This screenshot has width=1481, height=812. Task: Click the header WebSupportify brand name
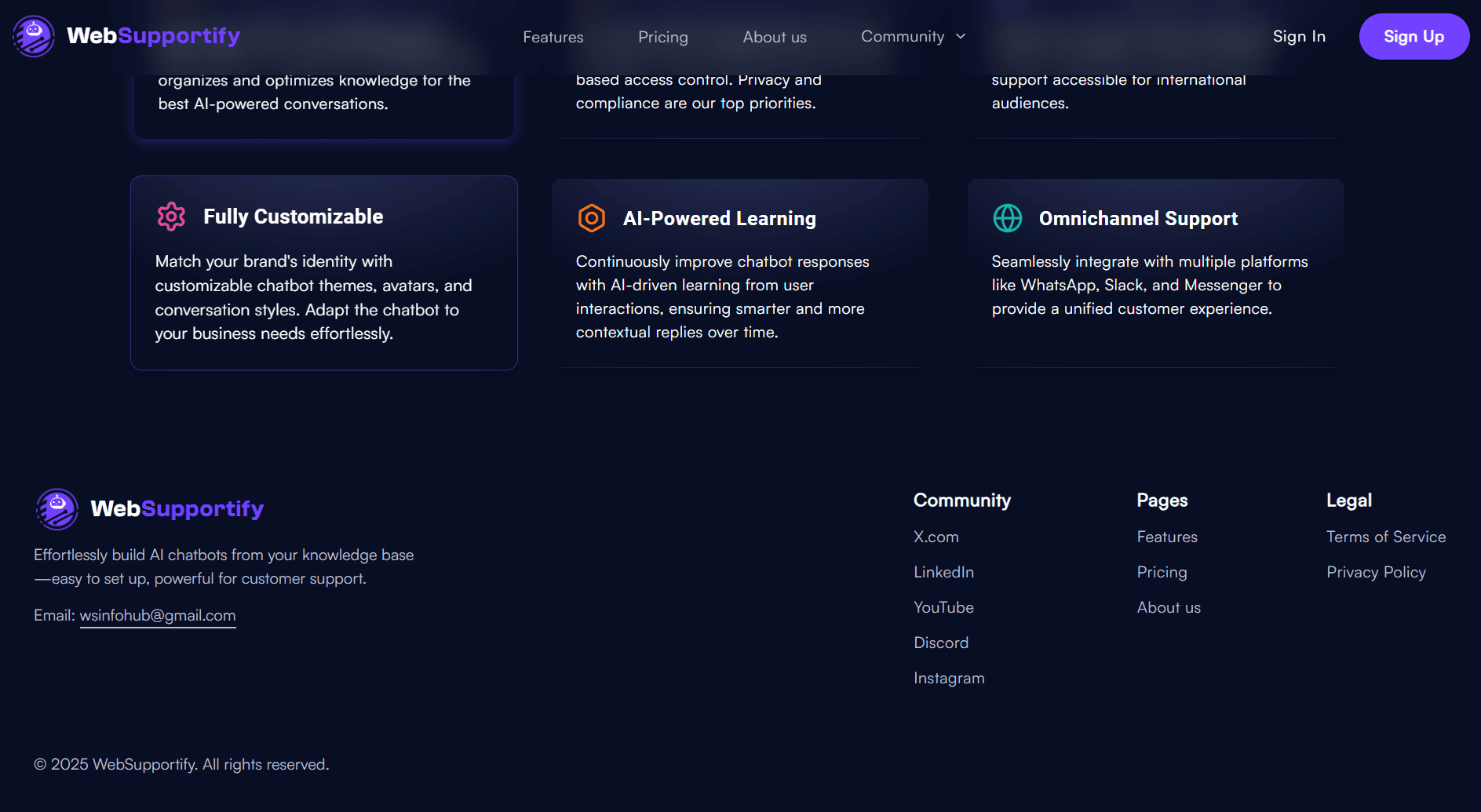[154, 35]
